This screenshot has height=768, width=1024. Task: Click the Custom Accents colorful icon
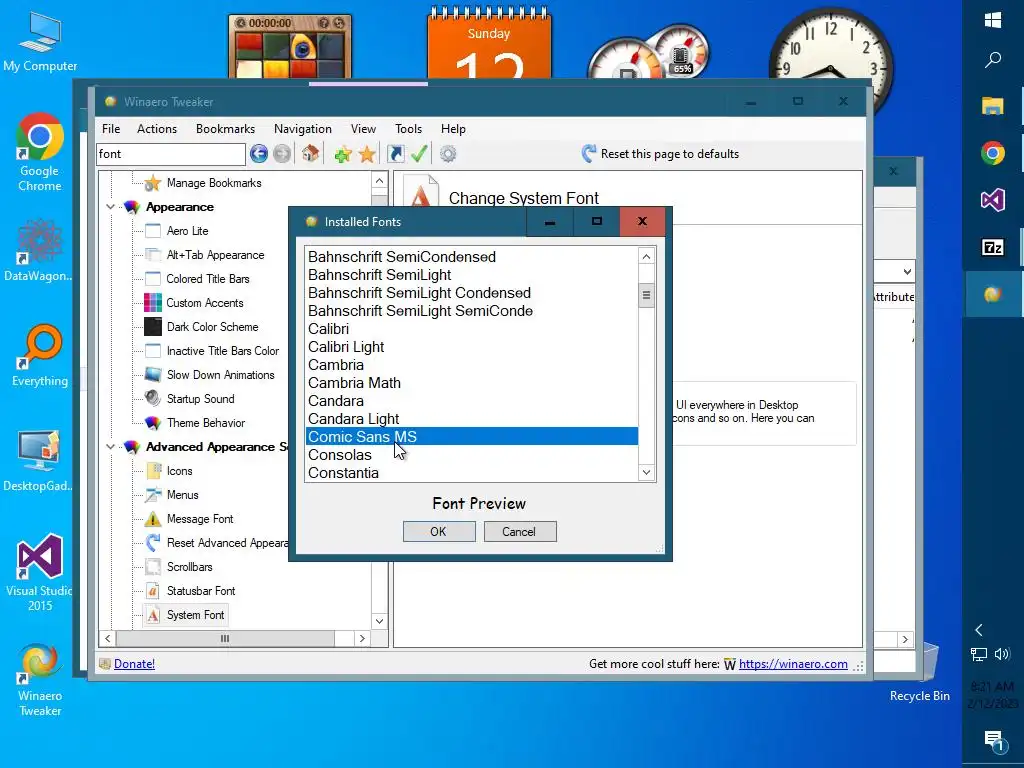[x=153, y=302]
